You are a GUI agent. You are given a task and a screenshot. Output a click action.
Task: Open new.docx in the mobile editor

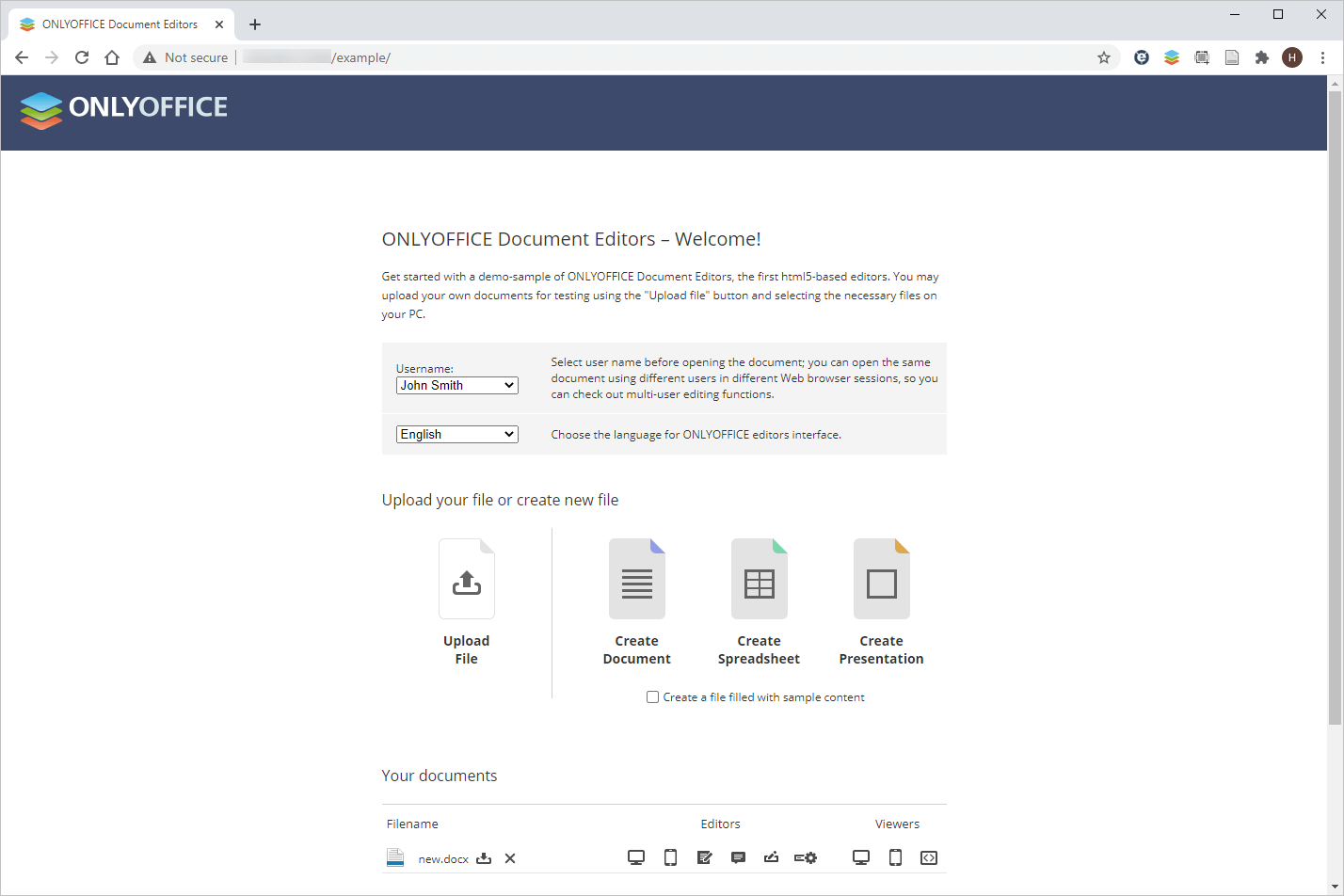pos(670,857)
